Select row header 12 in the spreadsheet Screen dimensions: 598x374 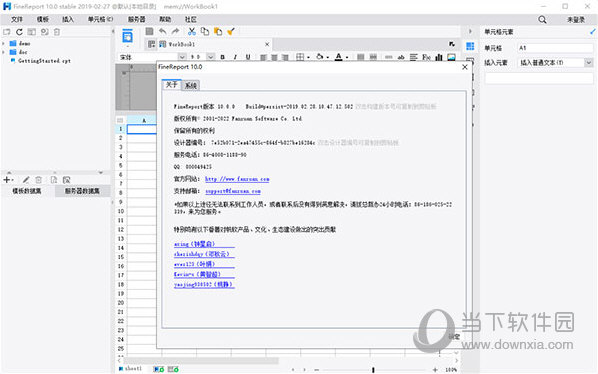coord(121,230)
